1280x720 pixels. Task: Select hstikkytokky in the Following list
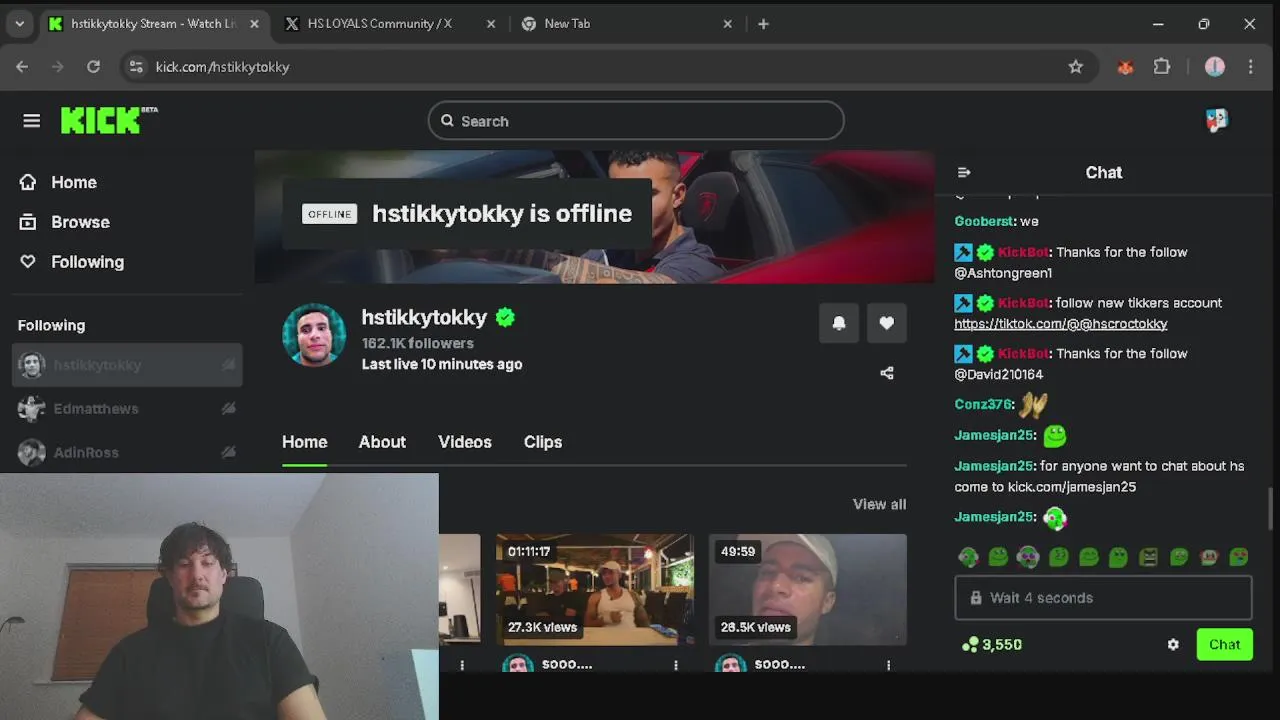(127, 365)
